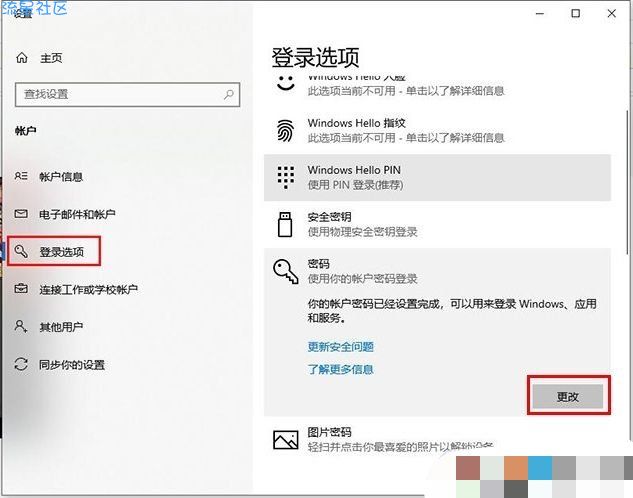Click the sync arrows icon for 同步你的设置
This screenshot has width=633, height=498.
21,364
